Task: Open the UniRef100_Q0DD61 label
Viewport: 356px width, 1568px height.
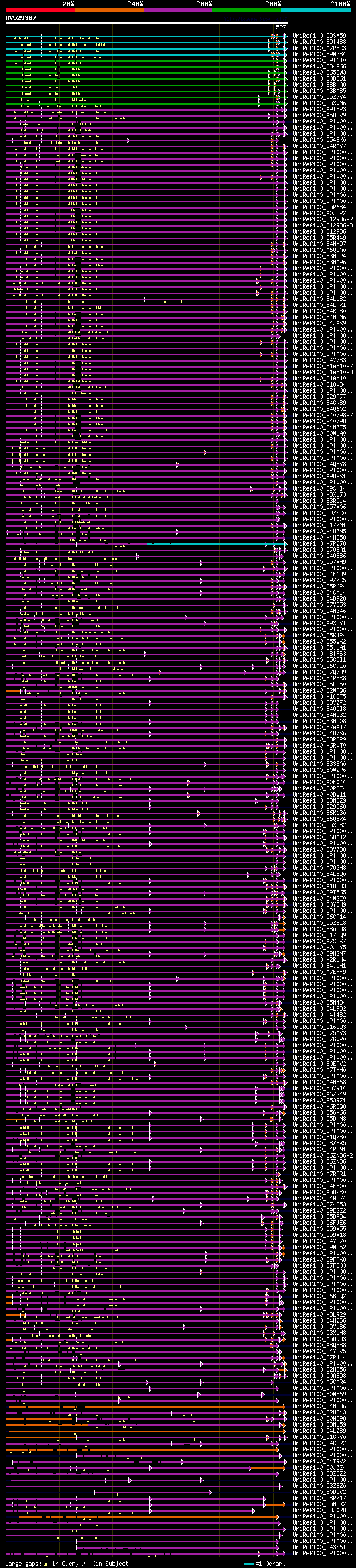Action: (x=319, y=78)
